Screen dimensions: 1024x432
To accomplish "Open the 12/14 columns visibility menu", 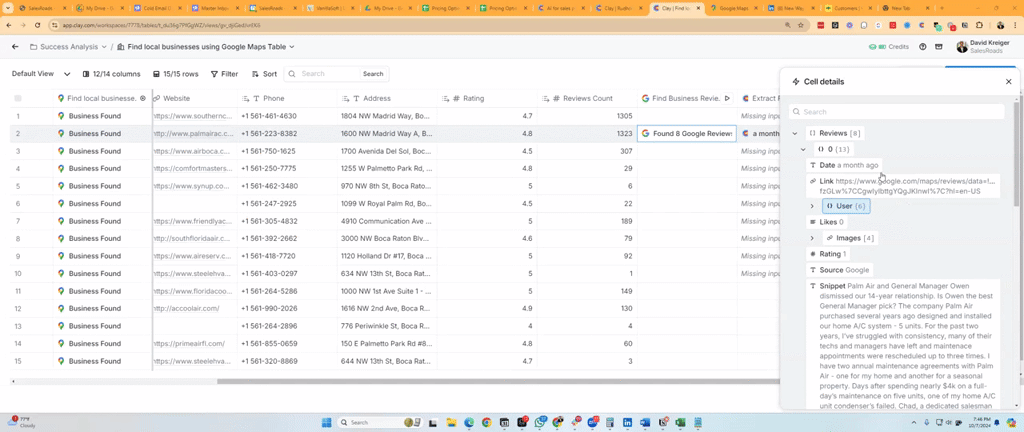I will [x=111, y=74].
